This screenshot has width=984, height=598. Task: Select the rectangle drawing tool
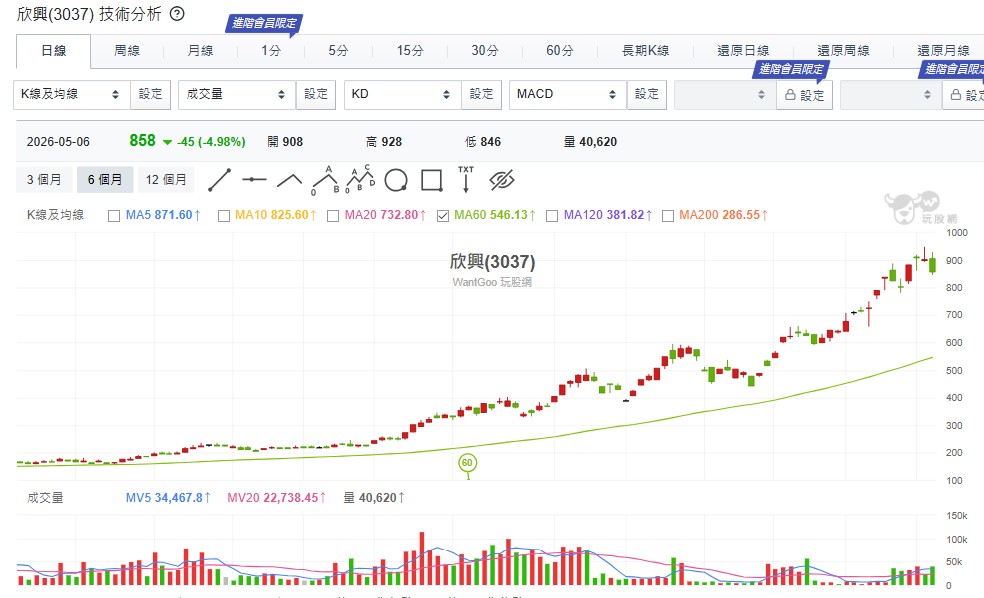(432, 180)
